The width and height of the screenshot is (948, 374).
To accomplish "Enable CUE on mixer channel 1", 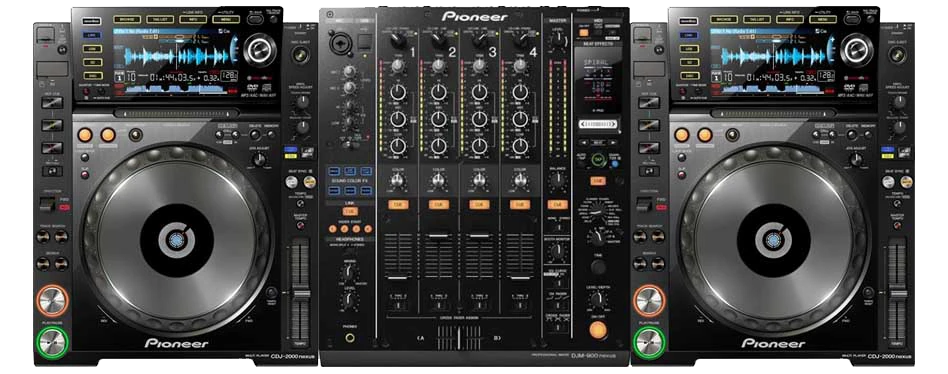I will (x=398, y=205).
